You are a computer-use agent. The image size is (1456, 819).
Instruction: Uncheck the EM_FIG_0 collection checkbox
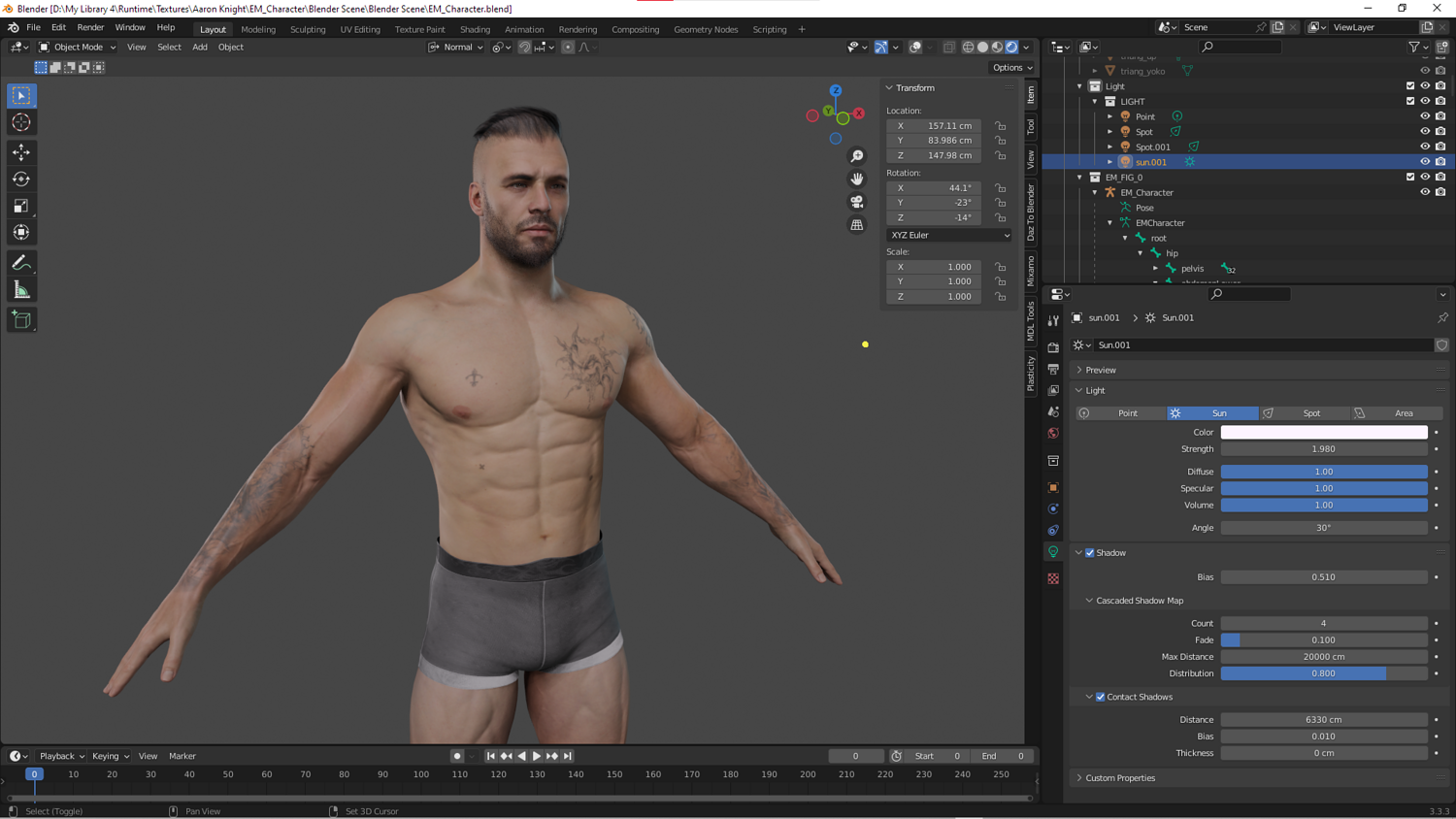1410,178
